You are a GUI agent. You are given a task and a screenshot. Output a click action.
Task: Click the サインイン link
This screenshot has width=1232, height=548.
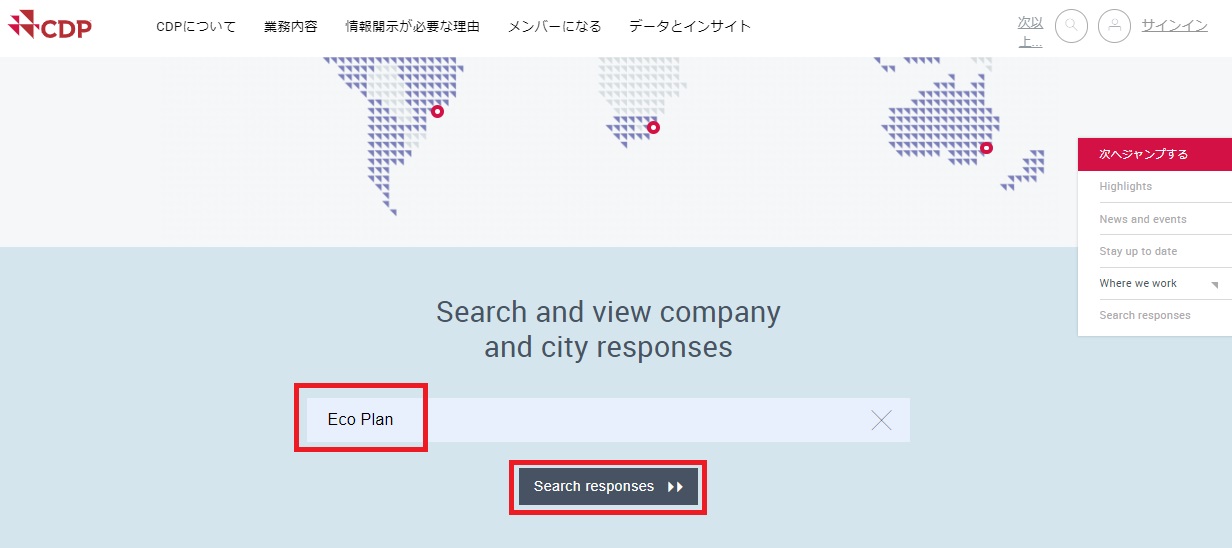[1174, 26]
